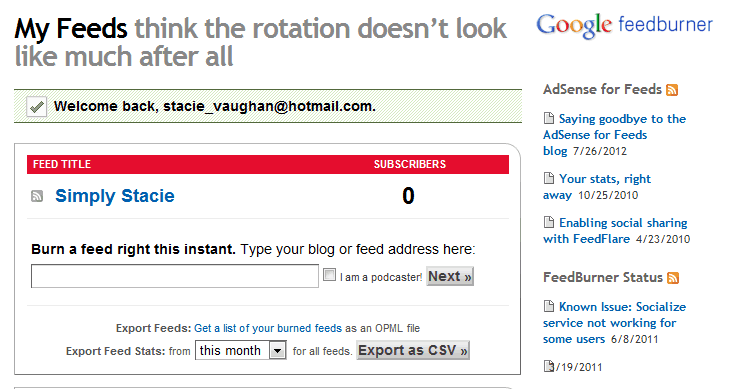The width and height of the screenshot is (729, 389).
Task: Open Saying goodbye to the AdSense for Feeds blog
Action: [615, 135]
